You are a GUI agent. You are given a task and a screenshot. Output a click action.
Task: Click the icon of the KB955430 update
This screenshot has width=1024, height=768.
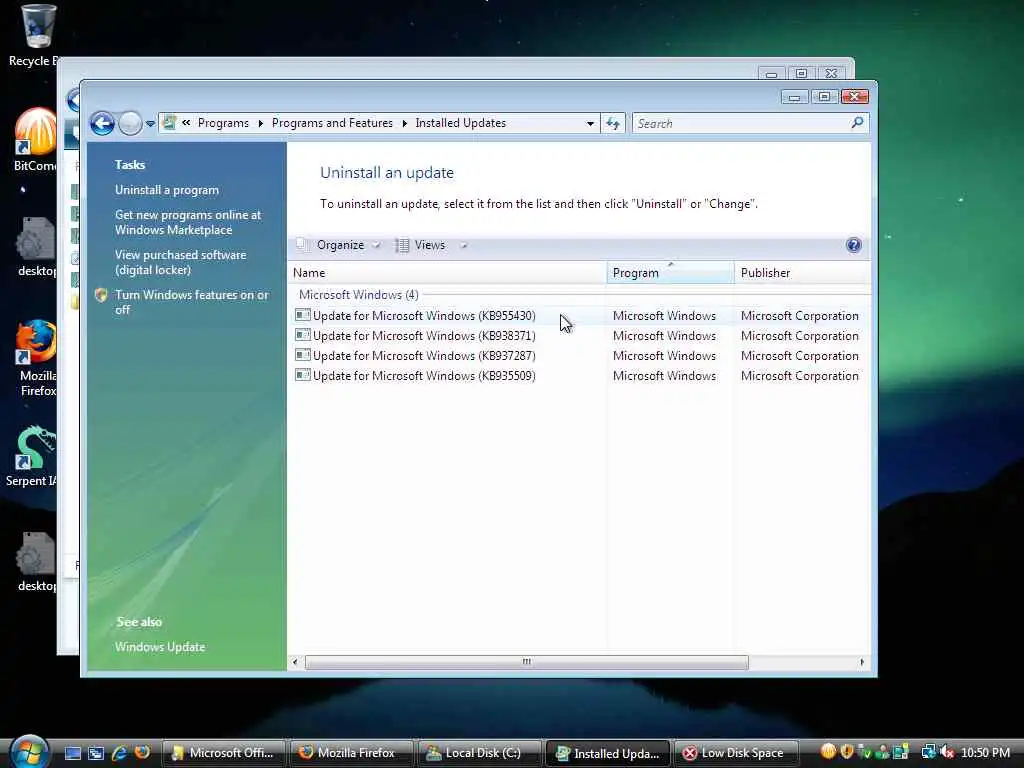(302, 315)
